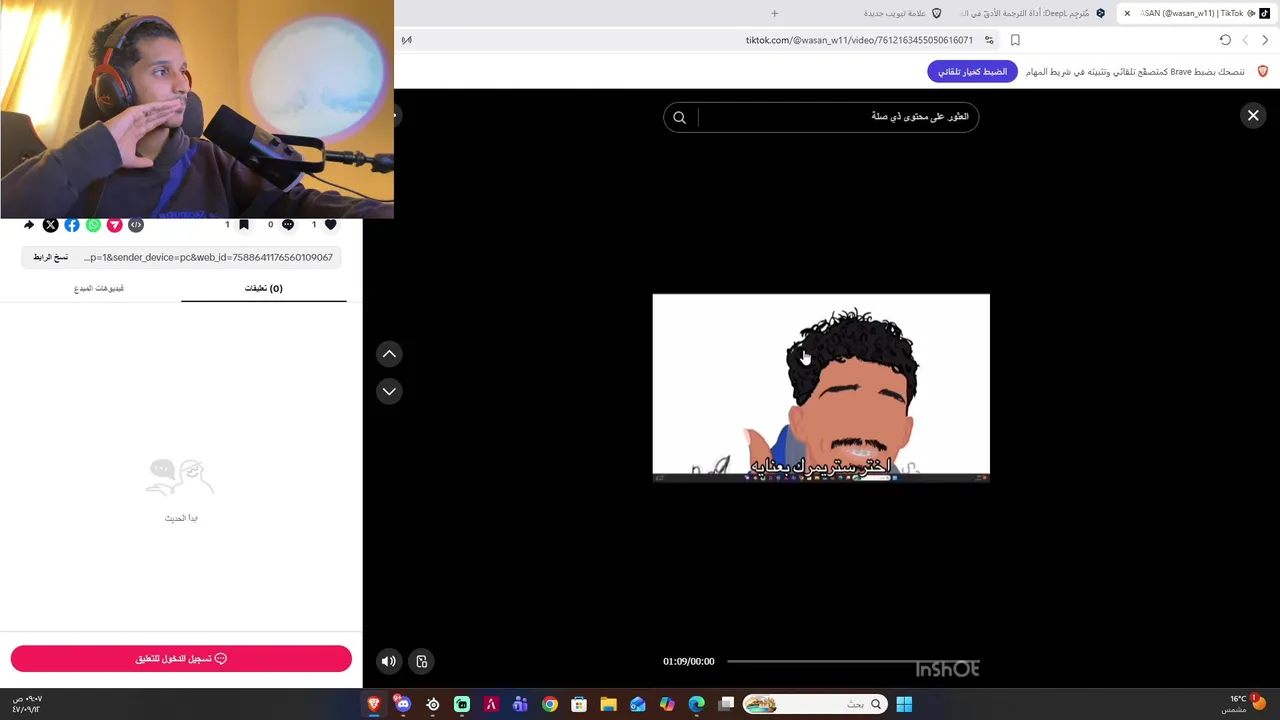Open comments via the speech bubble icon
This screenshot has width=1280, height=720.
click(x=288, y=225)
